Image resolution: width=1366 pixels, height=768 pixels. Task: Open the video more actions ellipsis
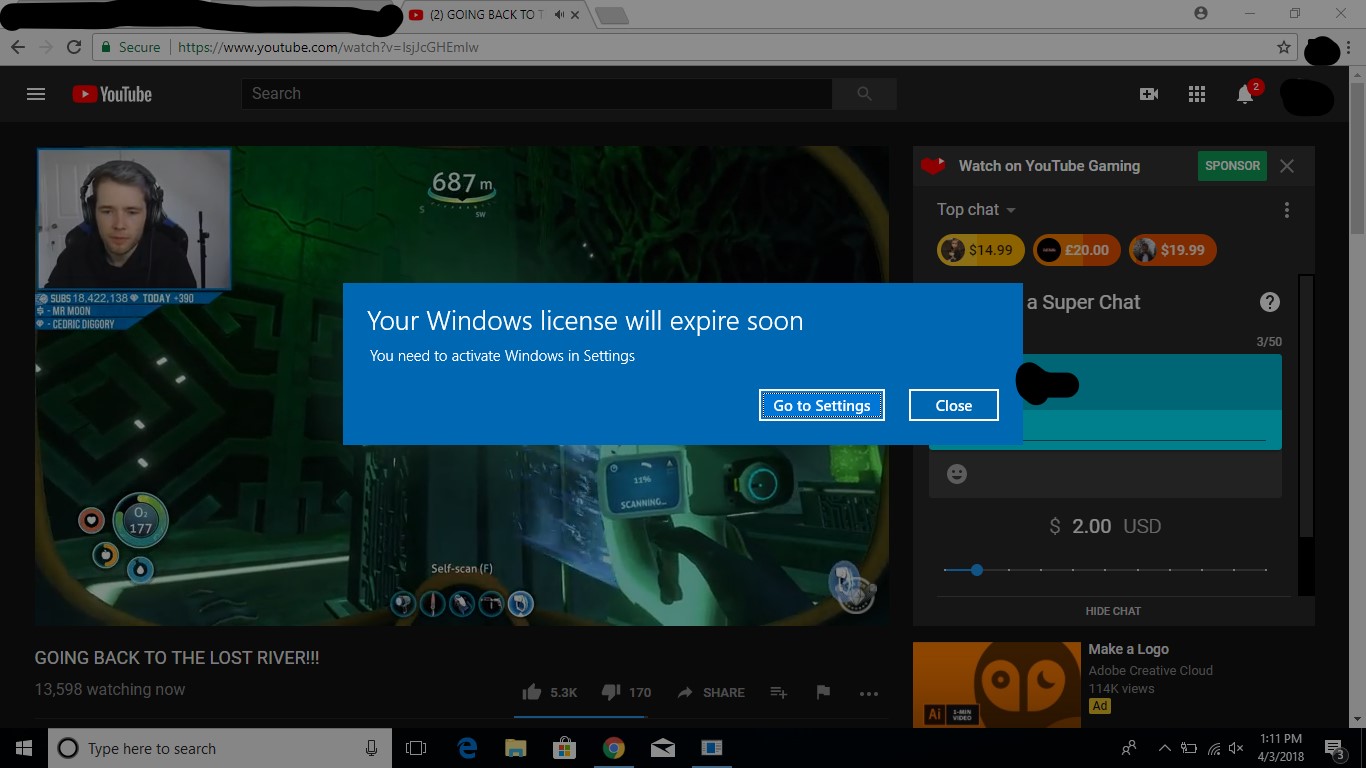click(x=868, y=693)
